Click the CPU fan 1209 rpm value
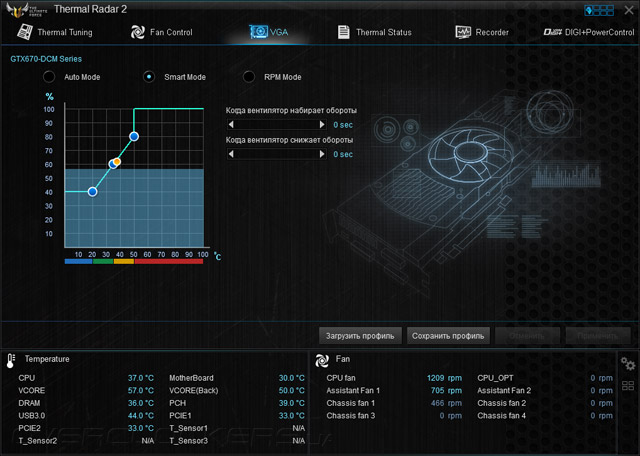Image resolution: width=640 pixels, height=456 pixels. tap(444, 378)
